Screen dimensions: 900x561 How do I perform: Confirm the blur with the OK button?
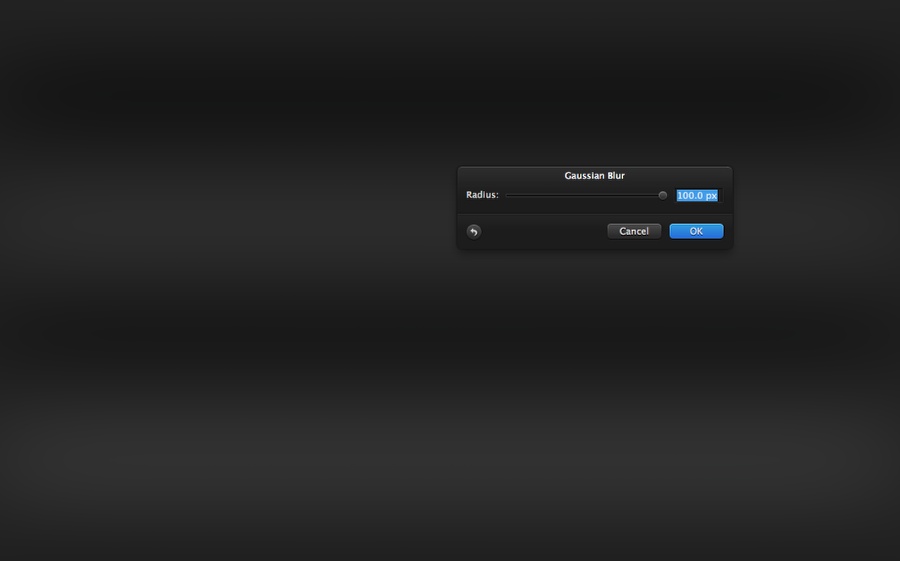[x=696, y=231]
